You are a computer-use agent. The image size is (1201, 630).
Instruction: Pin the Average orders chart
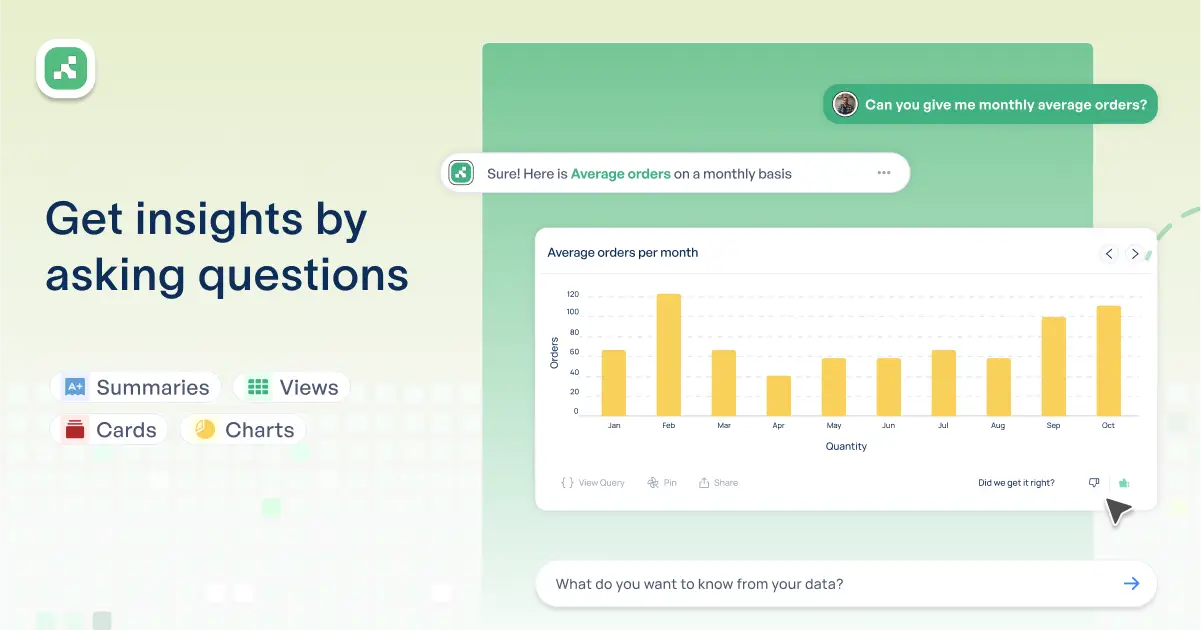pyautogui.click(x=662, y=483)
